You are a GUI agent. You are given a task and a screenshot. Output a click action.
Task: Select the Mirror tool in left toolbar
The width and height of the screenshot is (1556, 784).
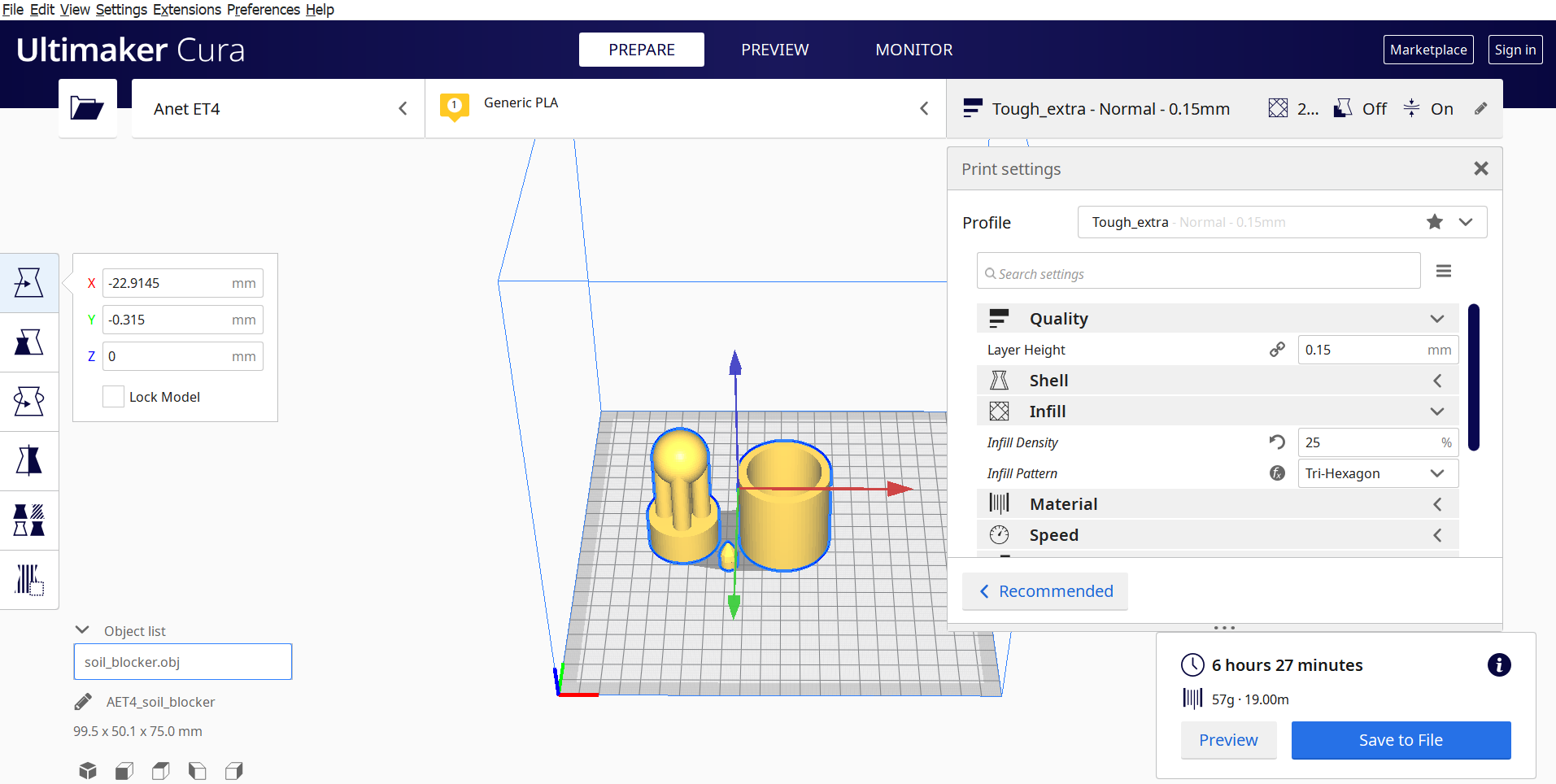point(29,461)
